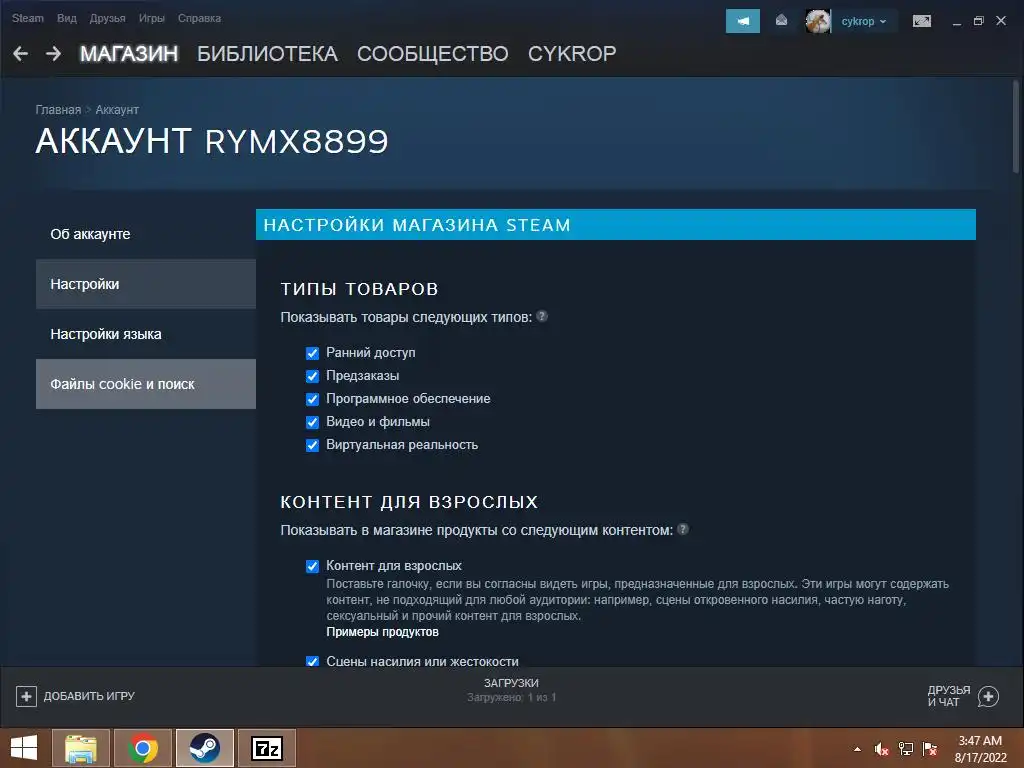
Task: Go back with the left arrow
Action: click(21, 54)
